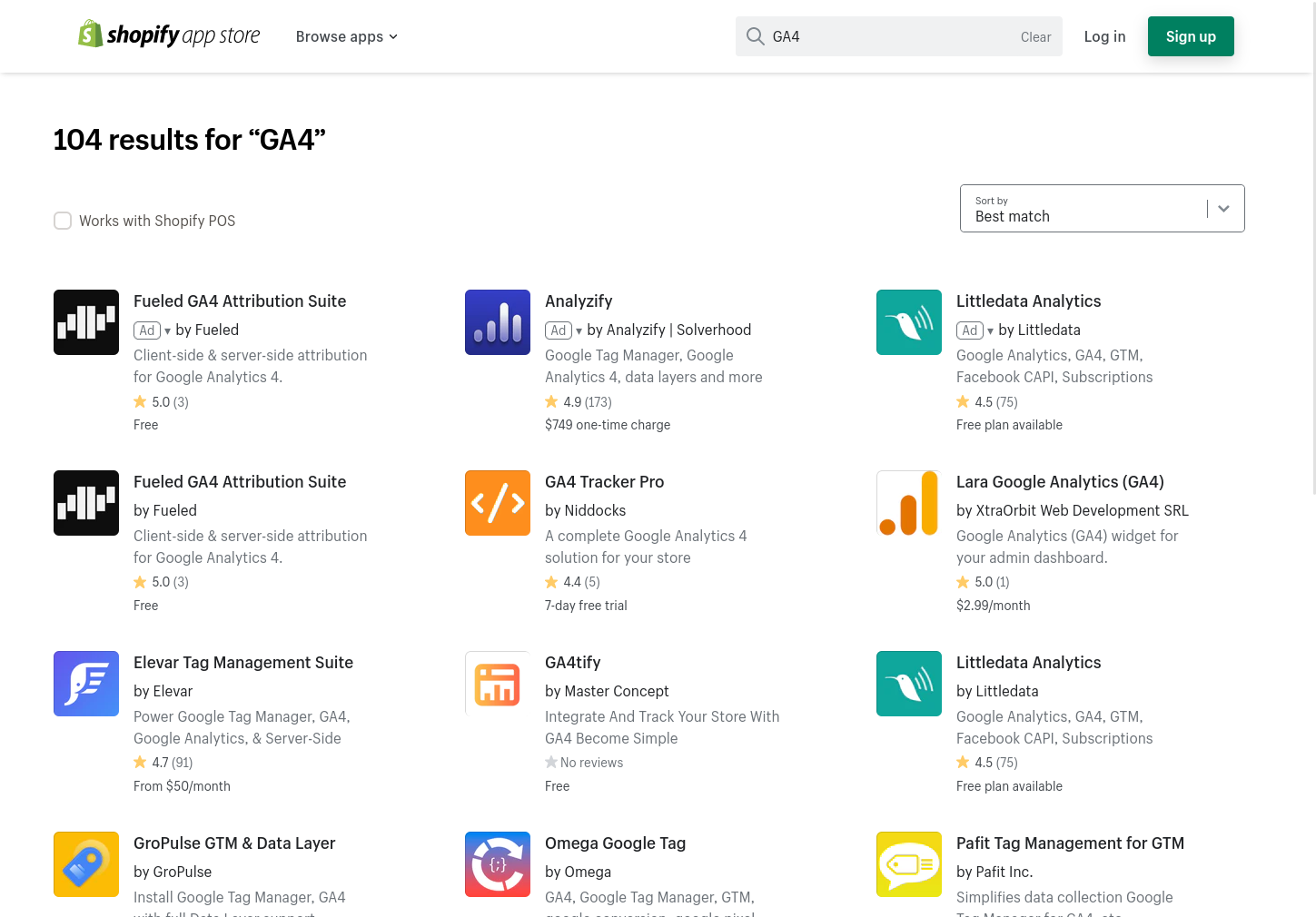Open the GroPulse GTM & Data Layer icon
Image resolution: width=1316 pixels, height=917 pixels.
point(86,864)
